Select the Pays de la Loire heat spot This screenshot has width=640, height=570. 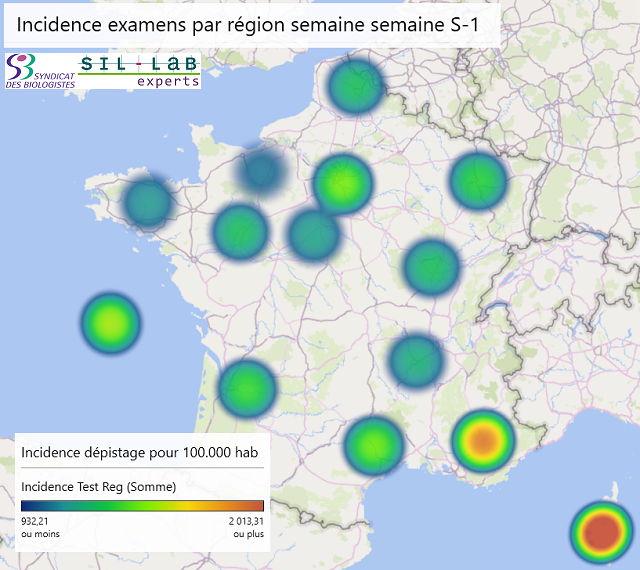pos(240,231)
